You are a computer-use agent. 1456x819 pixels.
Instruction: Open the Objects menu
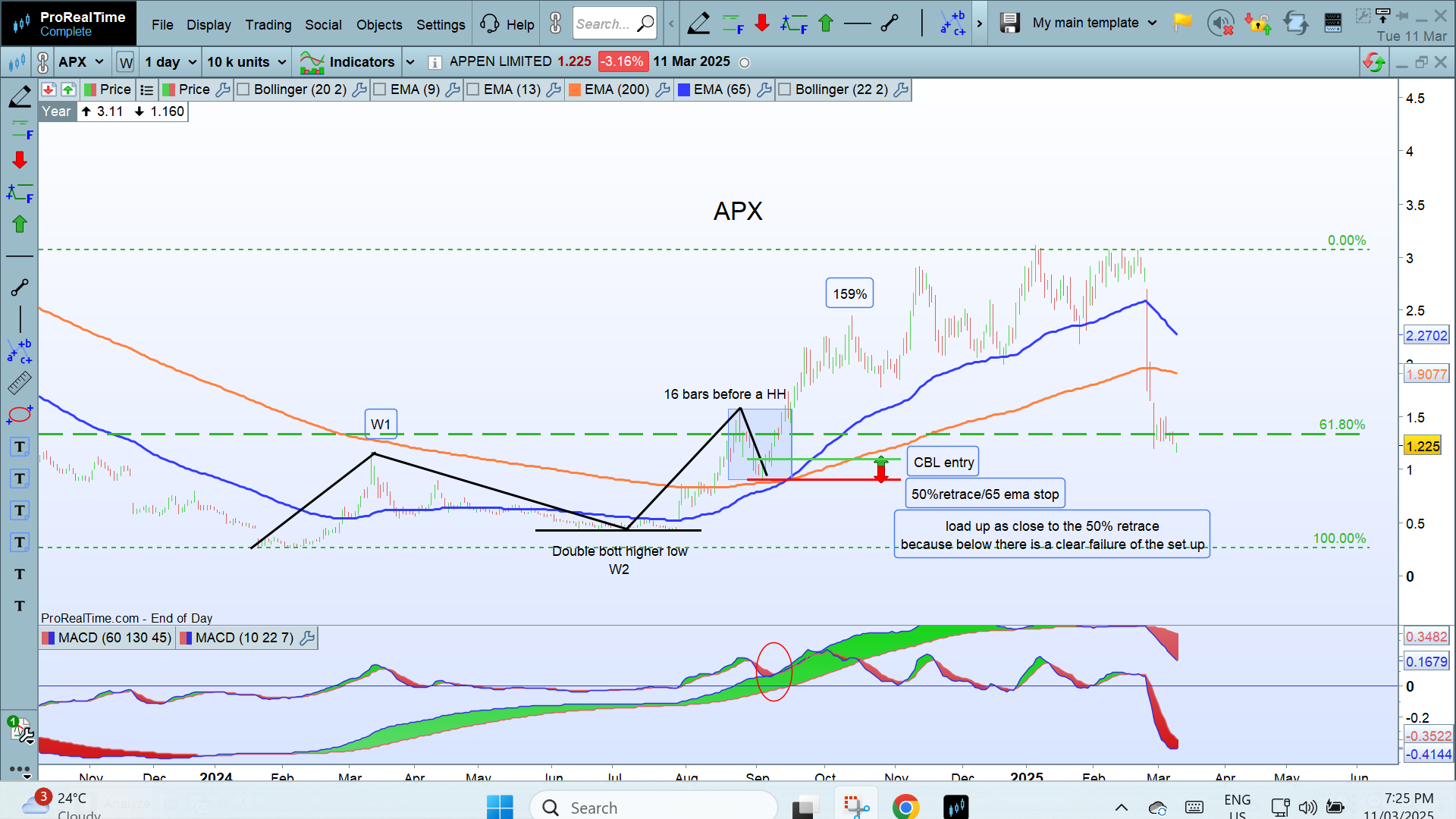coord(379,24)
